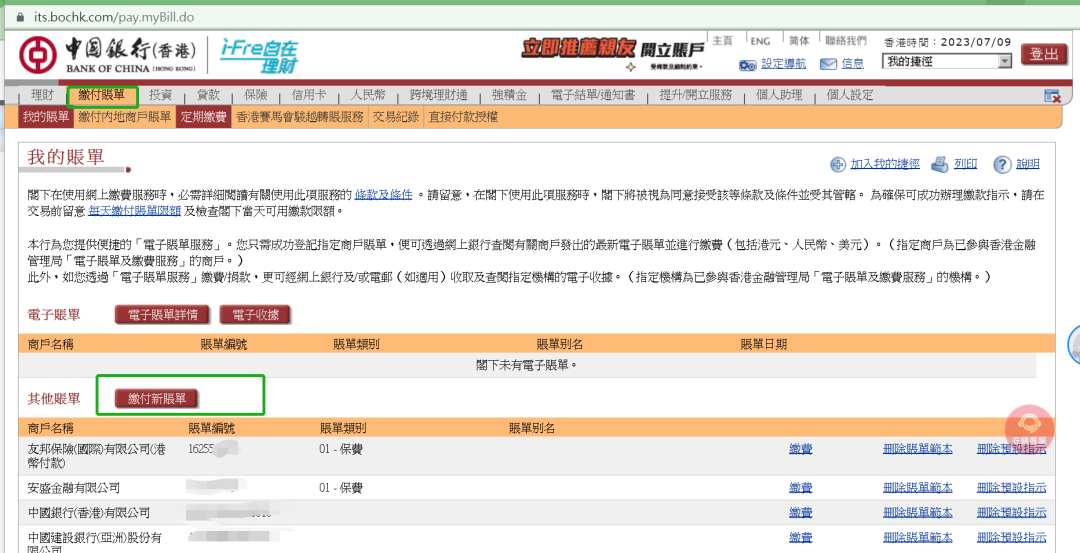Open the 我的捷徑 dropdown
1080x553 pixels.
coord(946,61)
